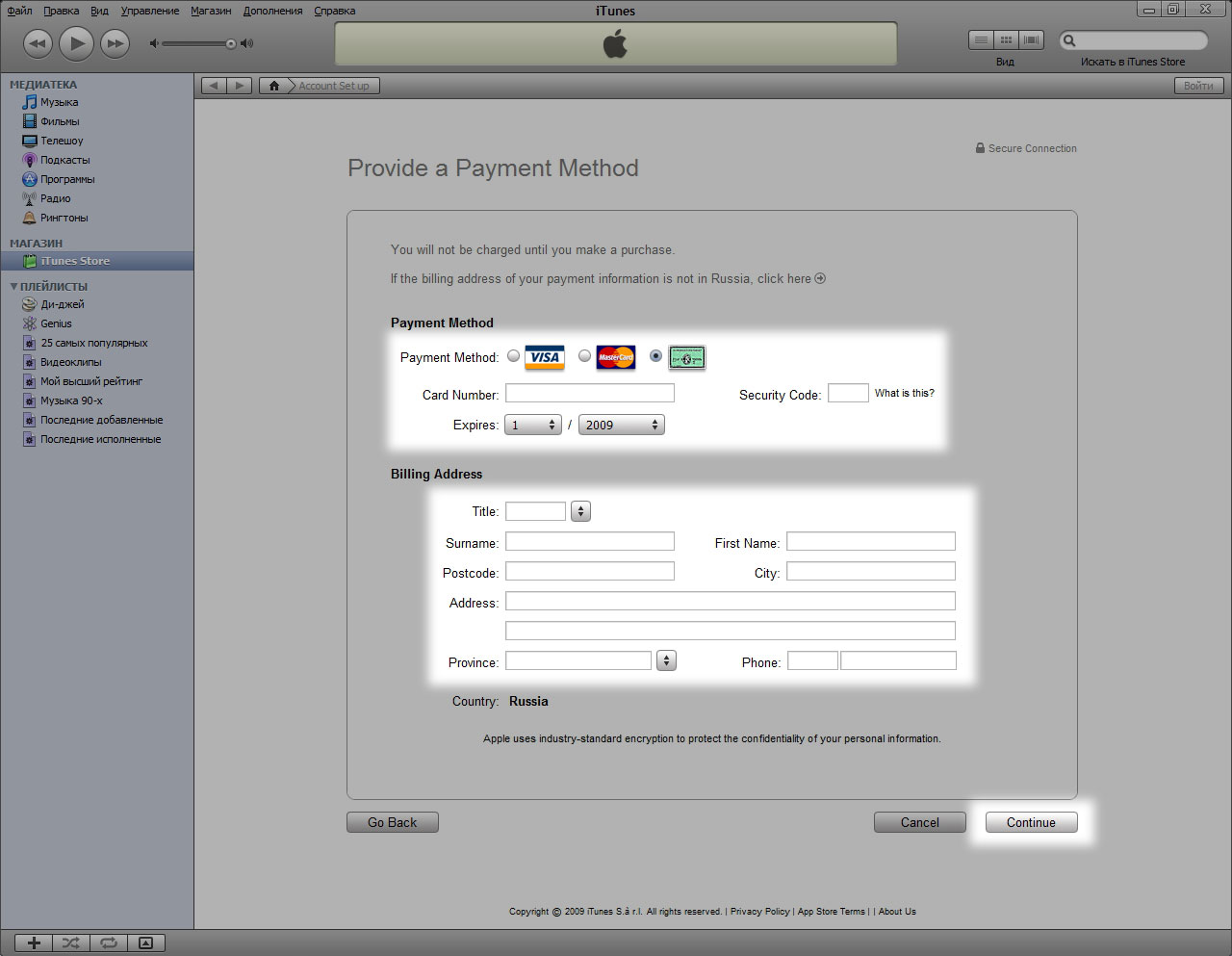The width and height of the screenshot is (1232, 956).
Task: Open the Программы library icon
Action: point(29,179)
